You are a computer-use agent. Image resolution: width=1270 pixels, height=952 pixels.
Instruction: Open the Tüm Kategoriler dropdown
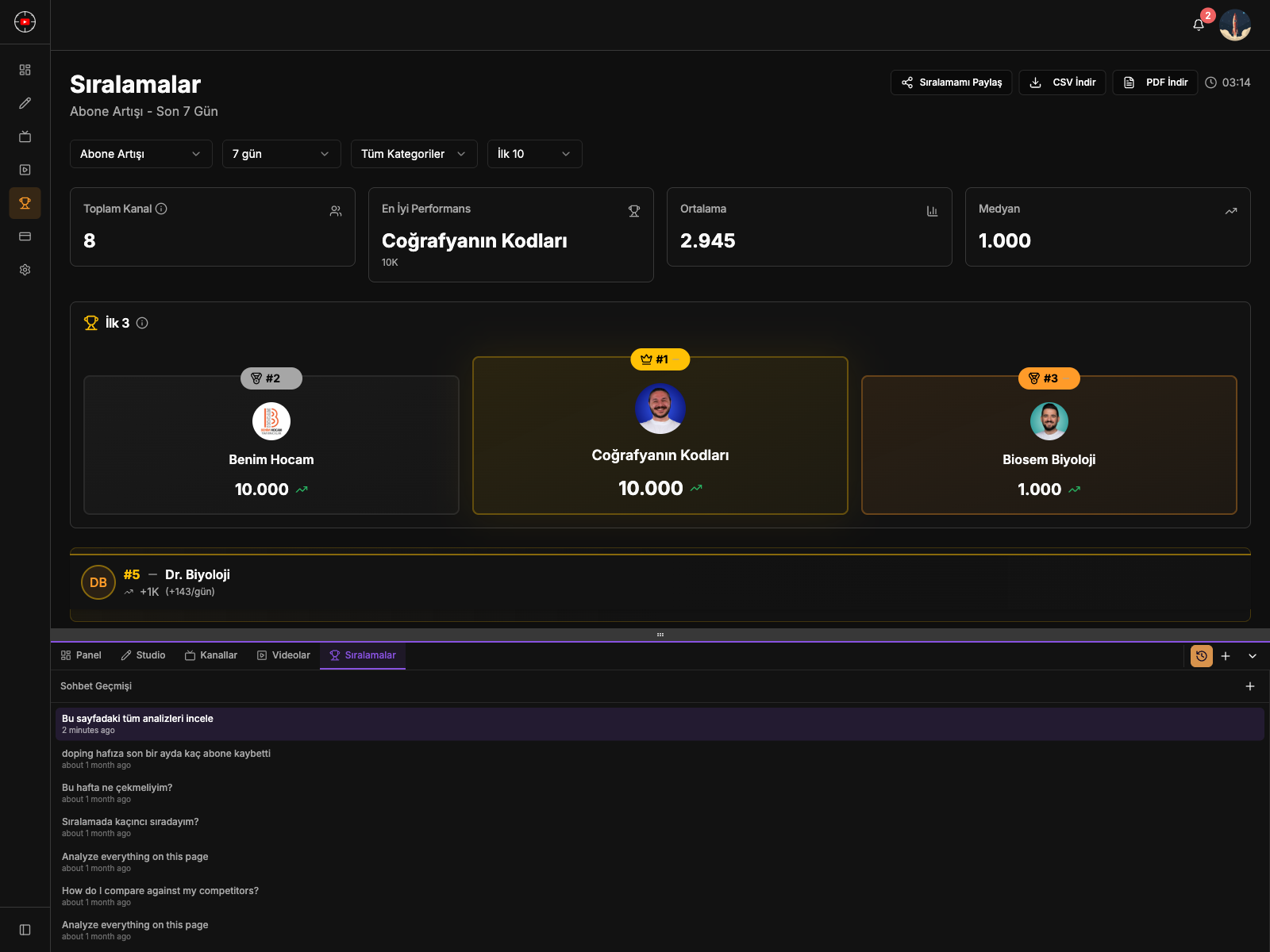[414, 154]
